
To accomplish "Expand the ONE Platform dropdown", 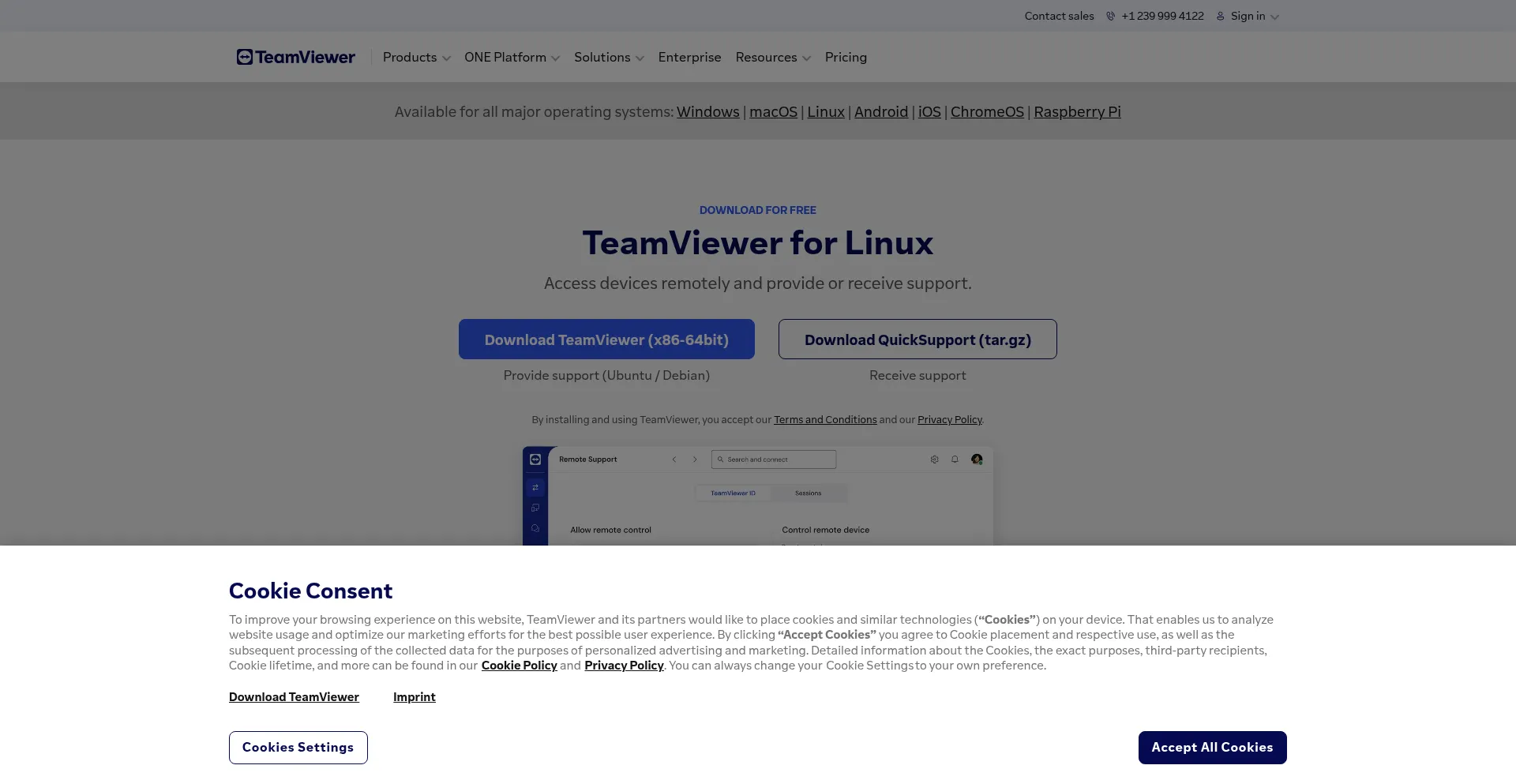I will [x=512, y=57].
